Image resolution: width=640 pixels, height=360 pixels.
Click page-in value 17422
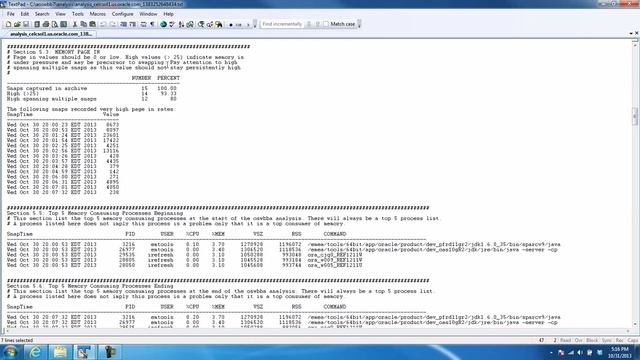[111, 140]
